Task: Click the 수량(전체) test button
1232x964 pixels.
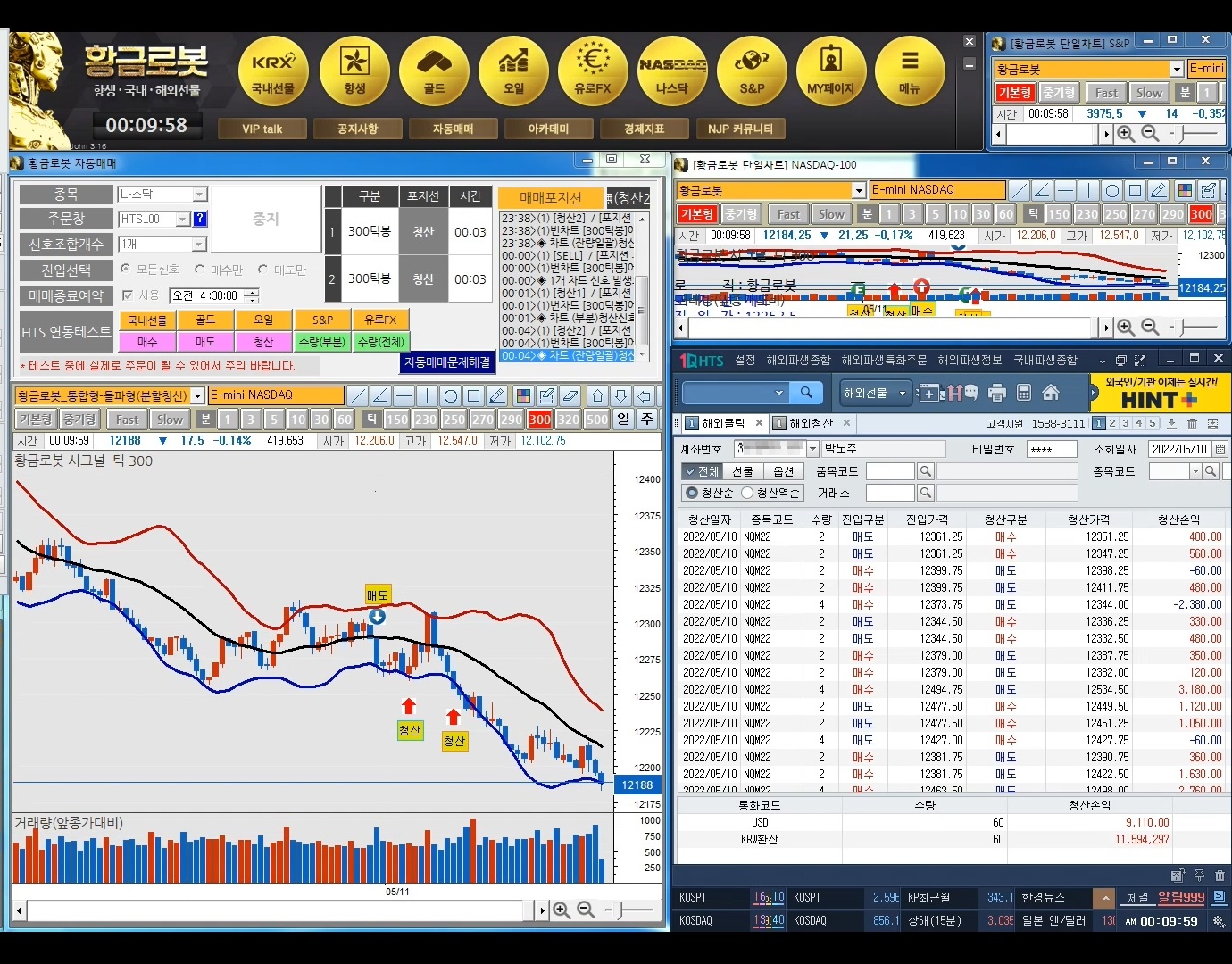Action: click(380, 342)
